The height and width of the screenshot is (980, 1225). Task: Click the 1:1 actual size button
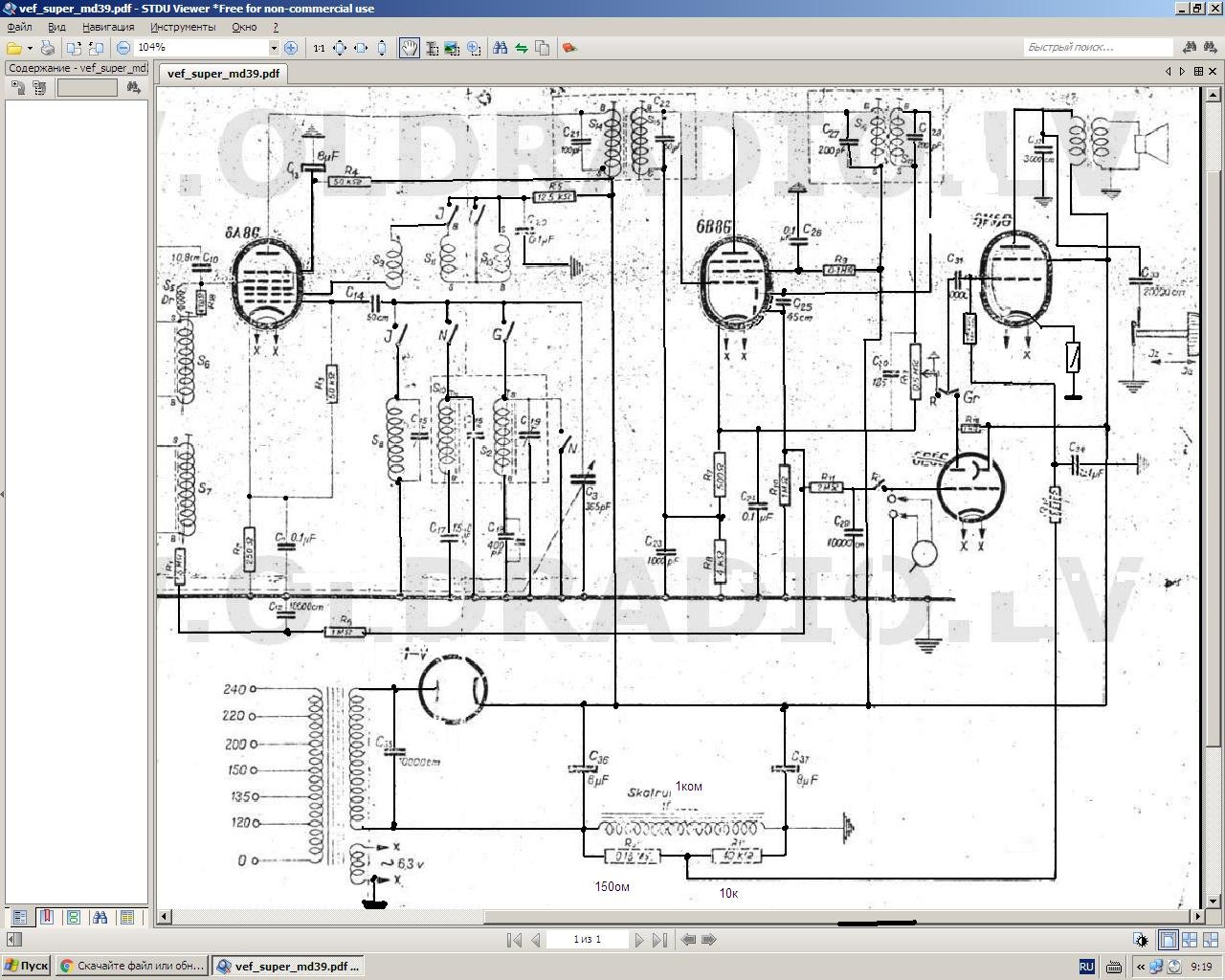[x=319, y=48]
